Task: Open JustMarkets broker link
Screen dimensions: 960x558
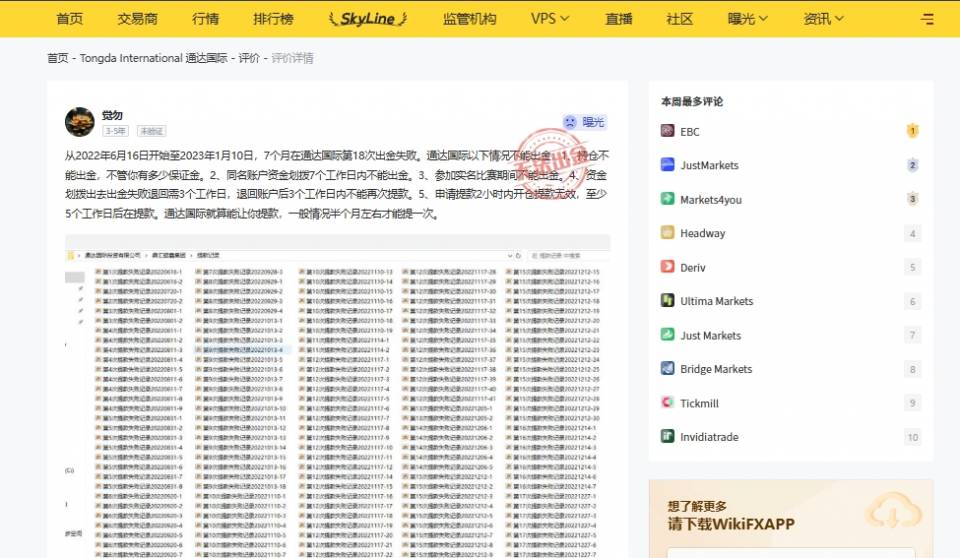Action: coord(709,165)
